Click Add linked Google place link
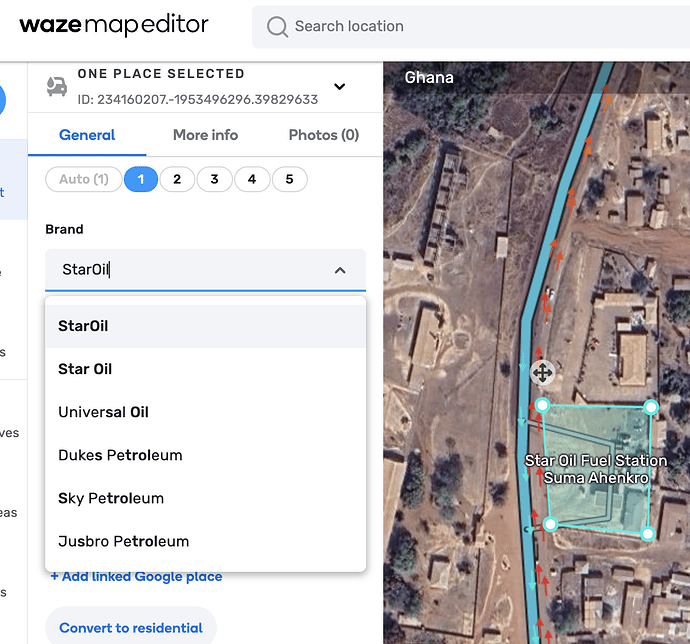Screen dimensions: 690x644 136,576
